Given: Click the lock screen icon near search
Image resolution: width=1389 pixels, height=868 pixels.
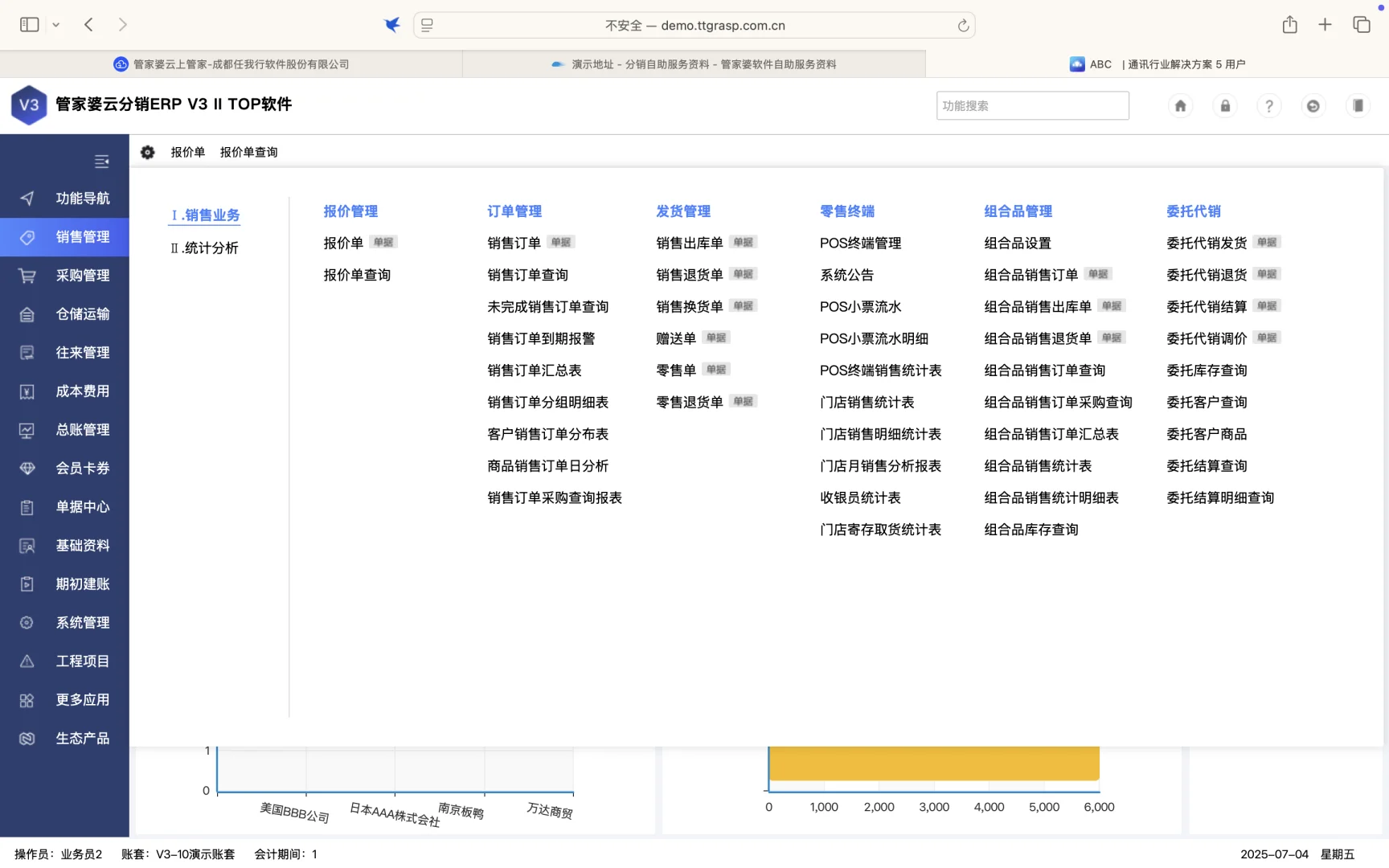Looking at the screenshot, I should [1224, 105].
